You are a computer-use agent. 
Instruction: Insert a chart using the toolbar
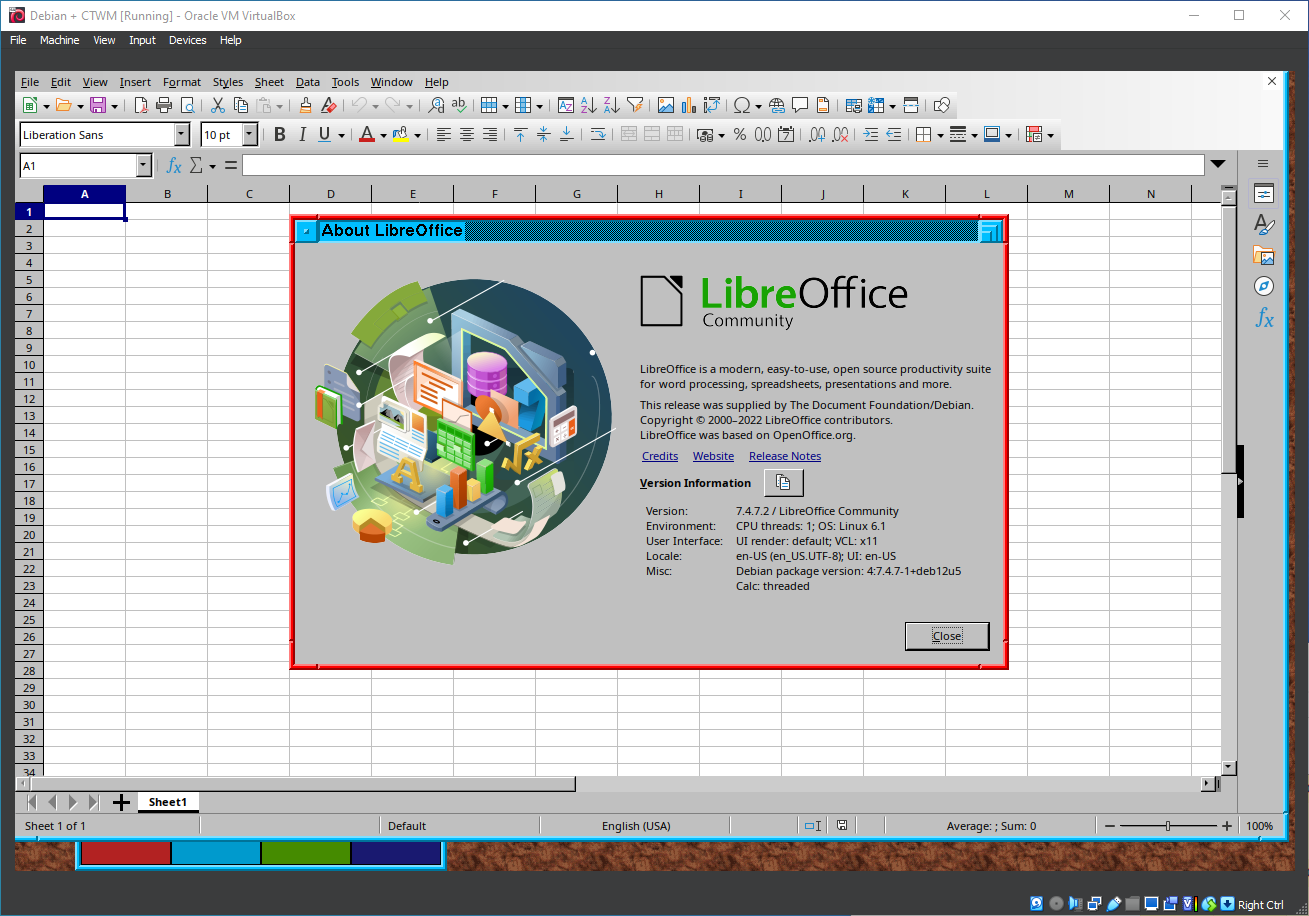coord(688,105)
